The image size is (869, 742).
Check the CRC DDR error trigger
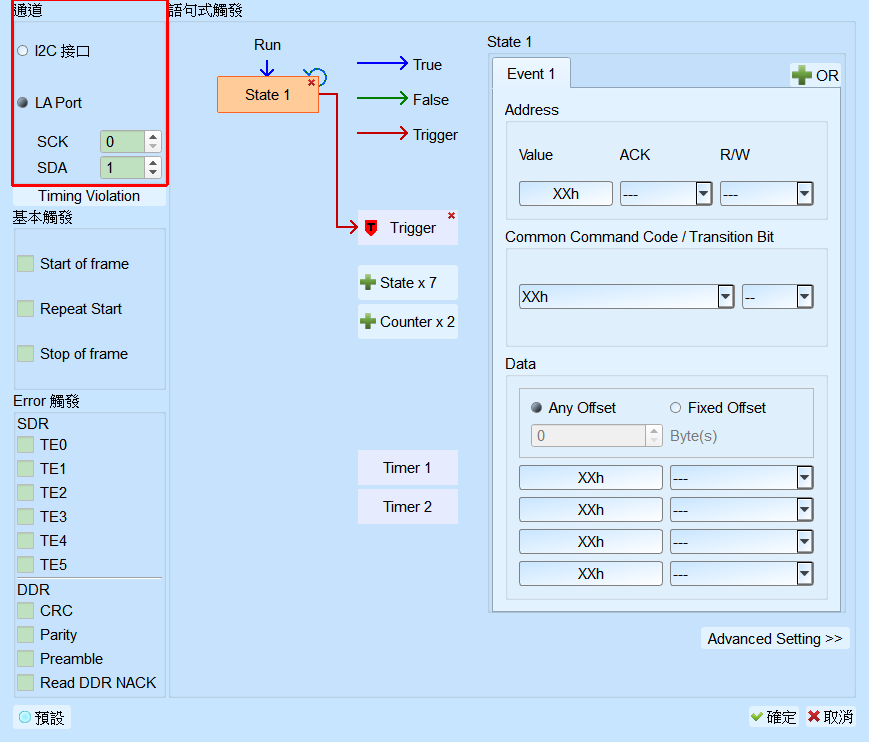(x=25, y=611)
